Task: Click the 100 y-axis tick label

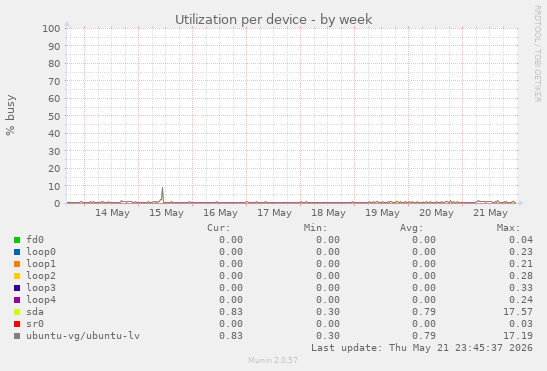Action: (51, 28)
